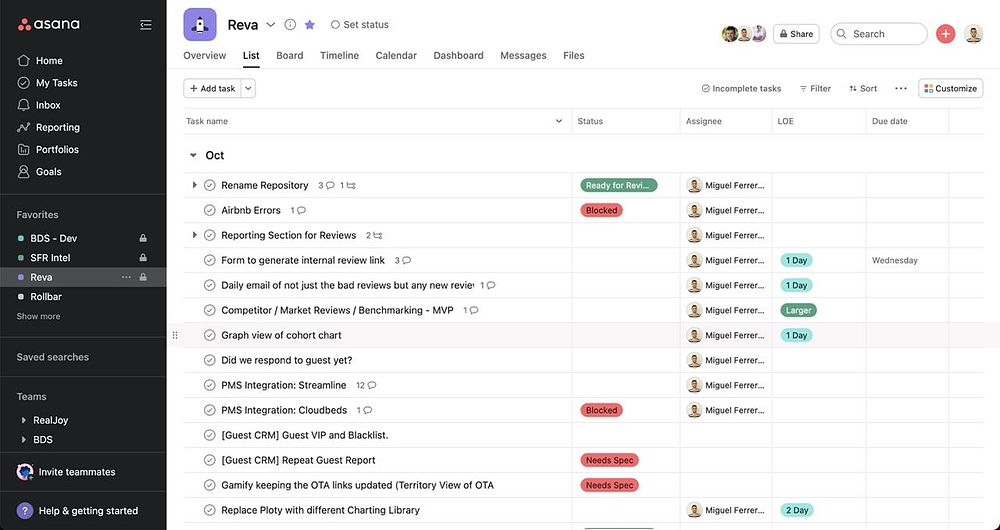Click Invite teammates
The image size is (1000, 530).
tap(66, 472)
